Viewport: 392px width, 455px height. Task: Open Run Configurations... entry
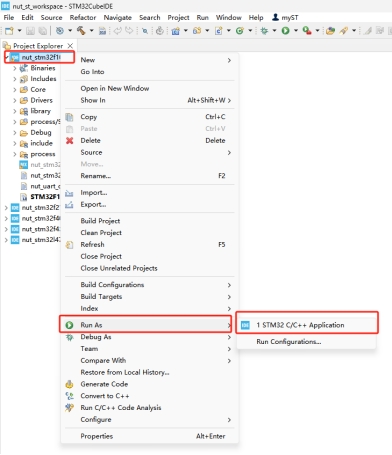[289, 342]
